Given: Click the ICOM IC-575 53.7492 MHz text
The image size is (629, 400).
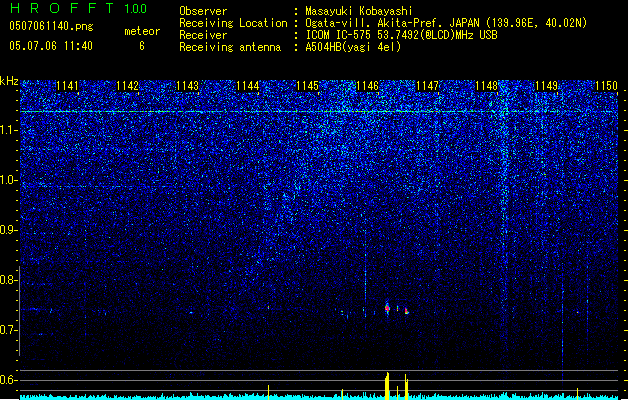Looking at the screenshot, I should pos(401,35).
